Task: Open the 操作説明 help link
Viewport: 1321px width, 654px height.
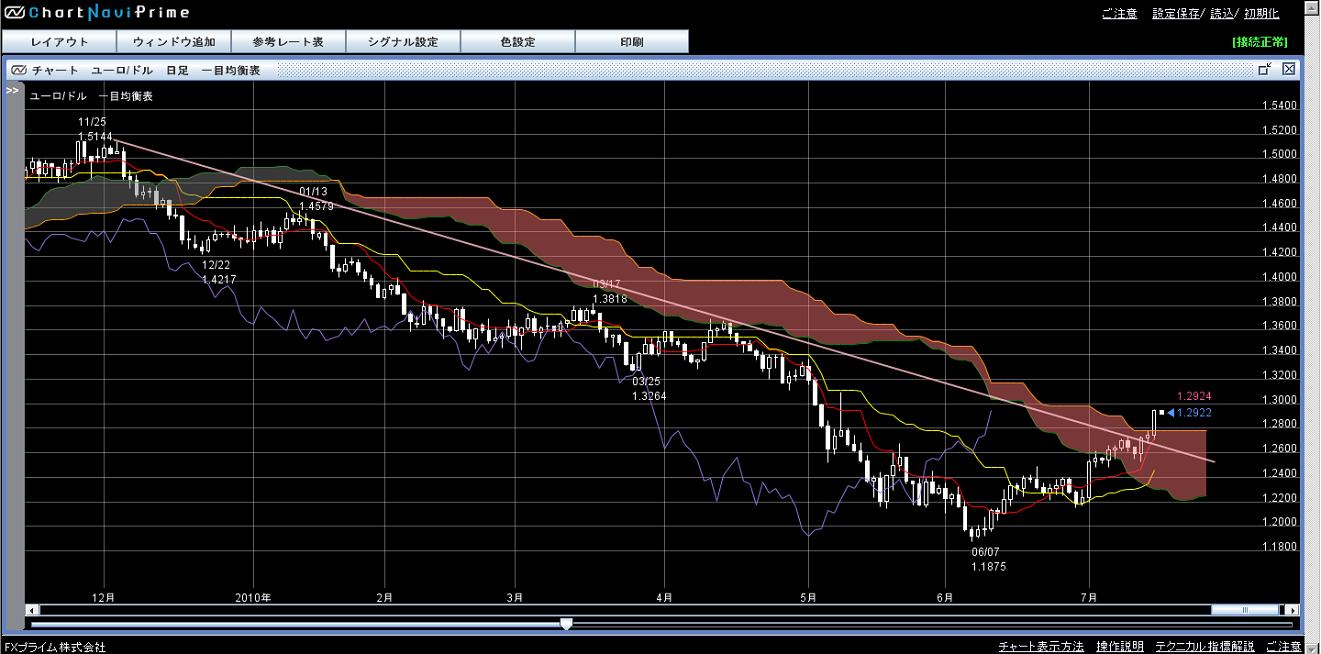Action: [1119, 646]
